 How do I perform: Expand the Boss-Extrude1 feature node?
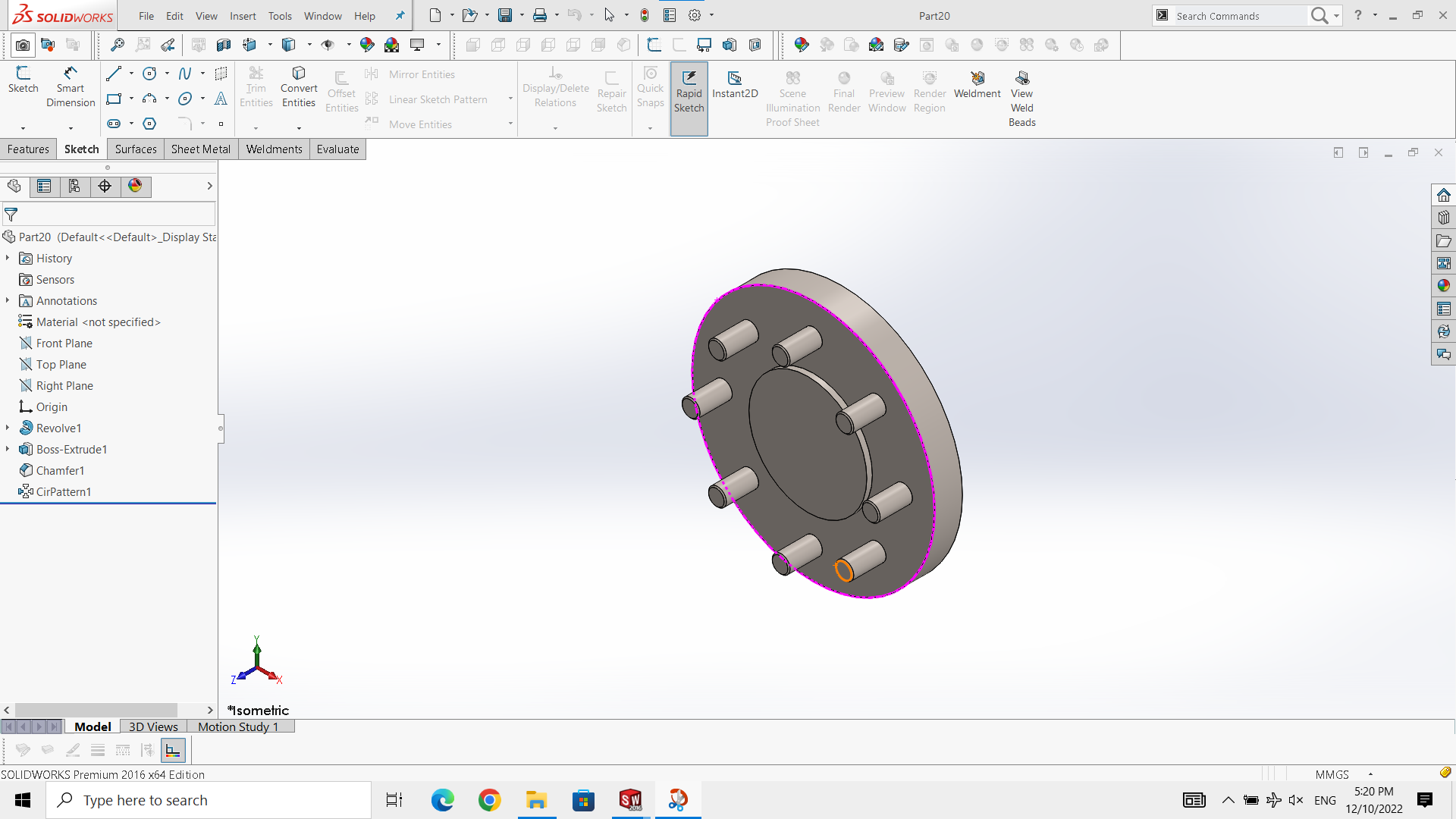pyautogui.click(x=8, y=450)
